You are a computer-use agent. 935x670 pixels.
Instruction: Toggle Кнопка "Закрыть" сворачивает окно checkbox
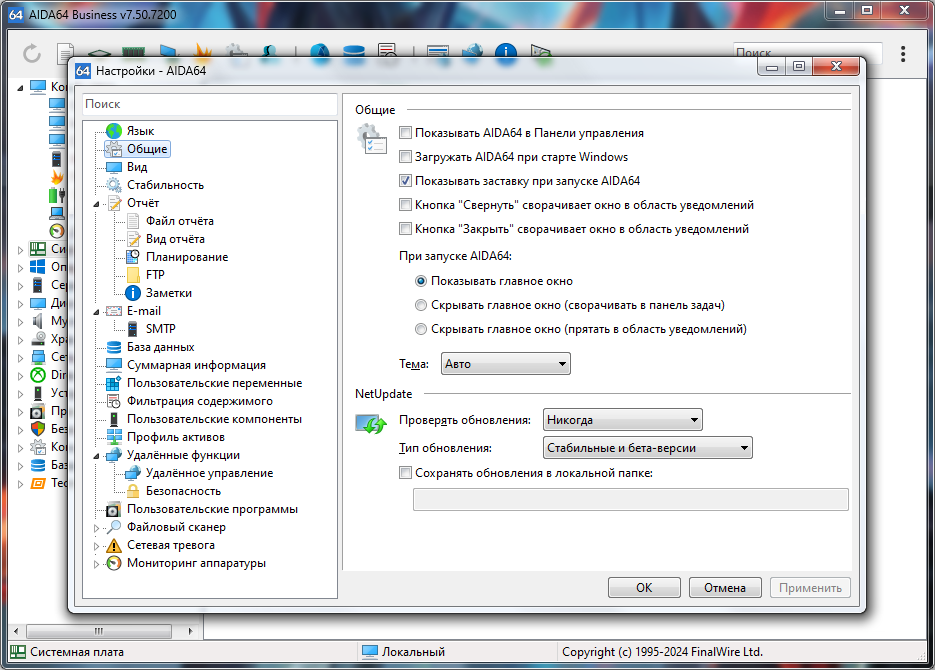[x=405, y=229]
